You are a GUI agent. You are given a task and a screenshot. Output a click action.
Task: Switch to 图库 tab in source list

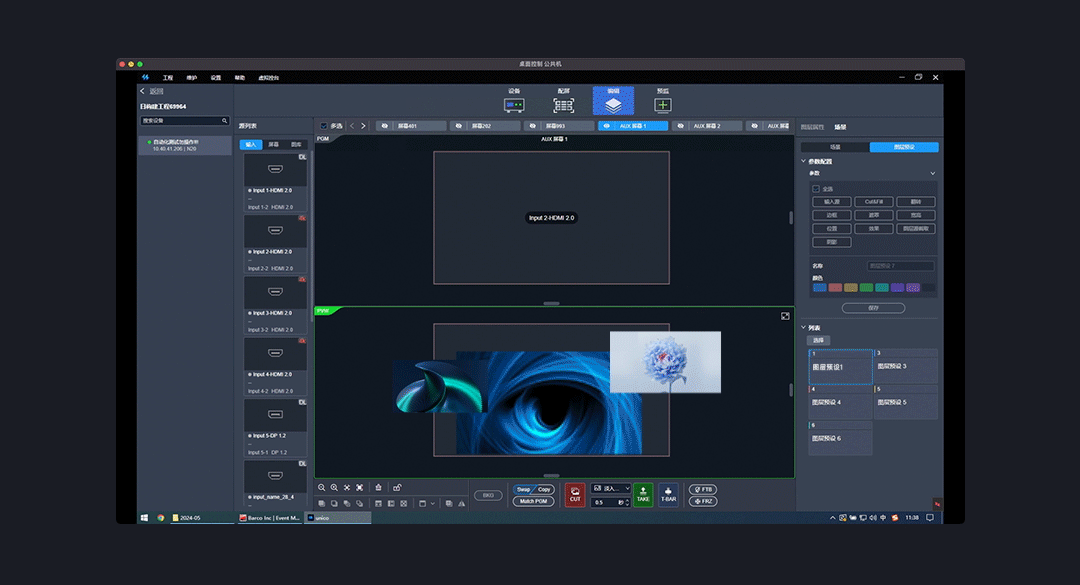(x=296, y=145)
